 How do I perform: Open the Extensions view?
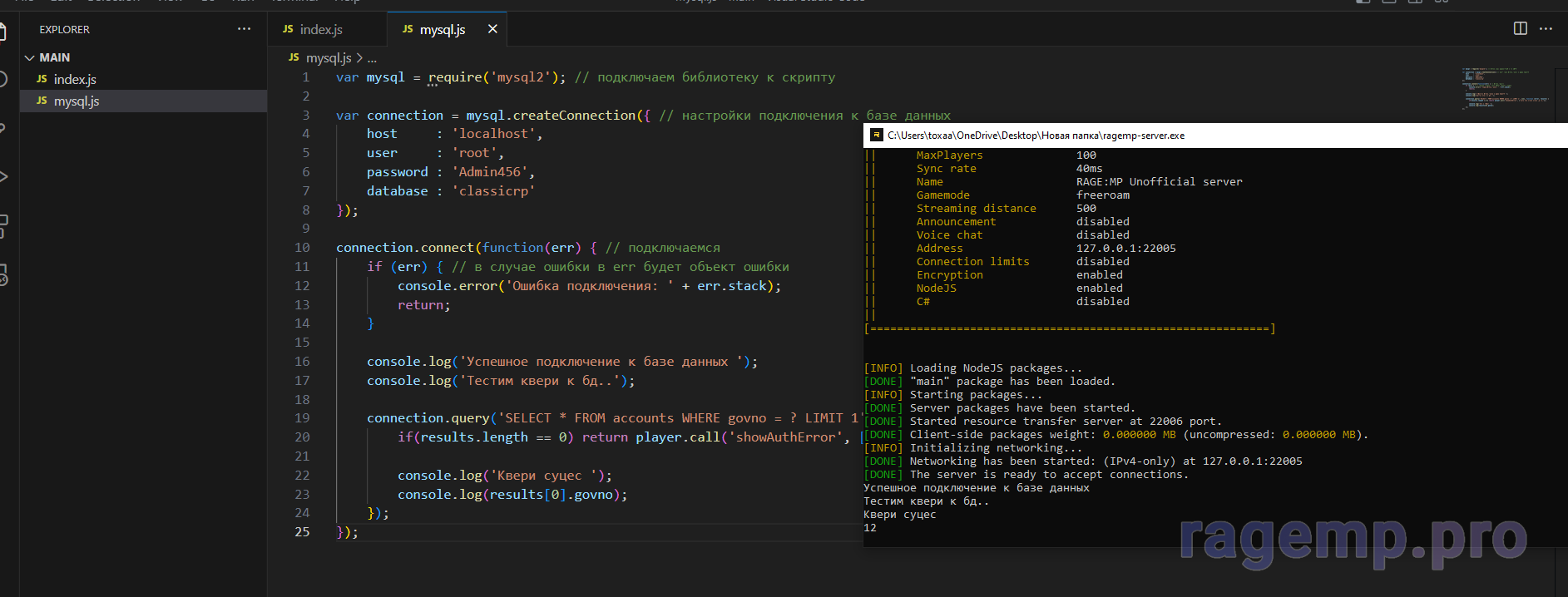[x=2, y=224]
